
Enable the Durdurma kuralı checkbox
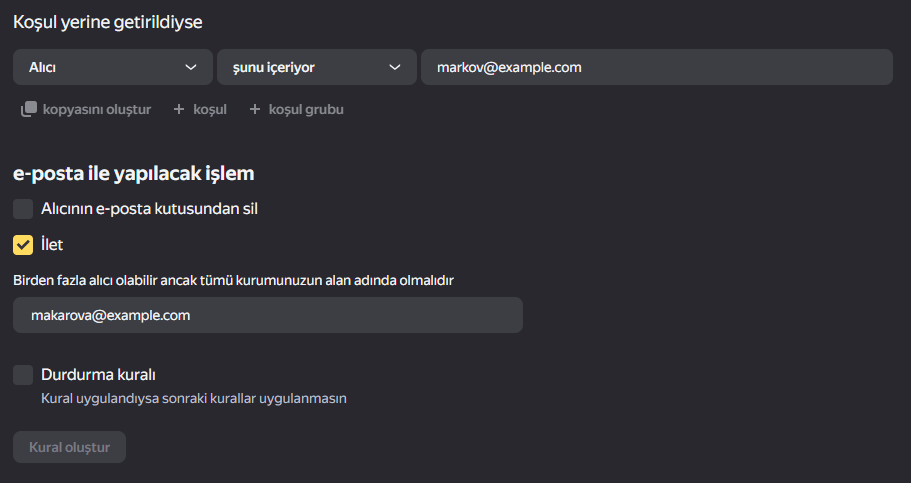tap(23, 375)
